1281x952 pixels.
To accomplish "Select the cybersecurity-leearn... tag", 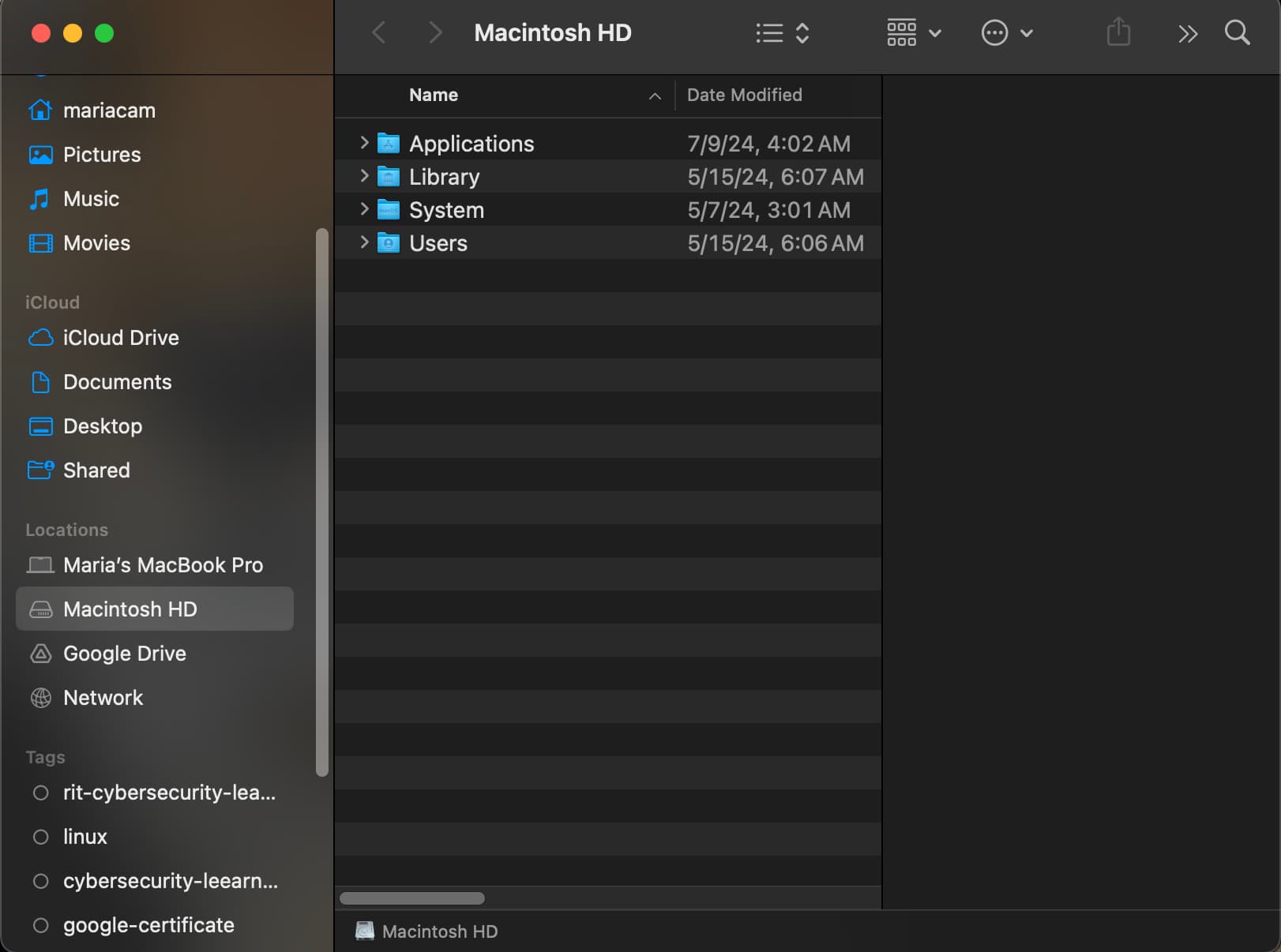I will point(155,881).
